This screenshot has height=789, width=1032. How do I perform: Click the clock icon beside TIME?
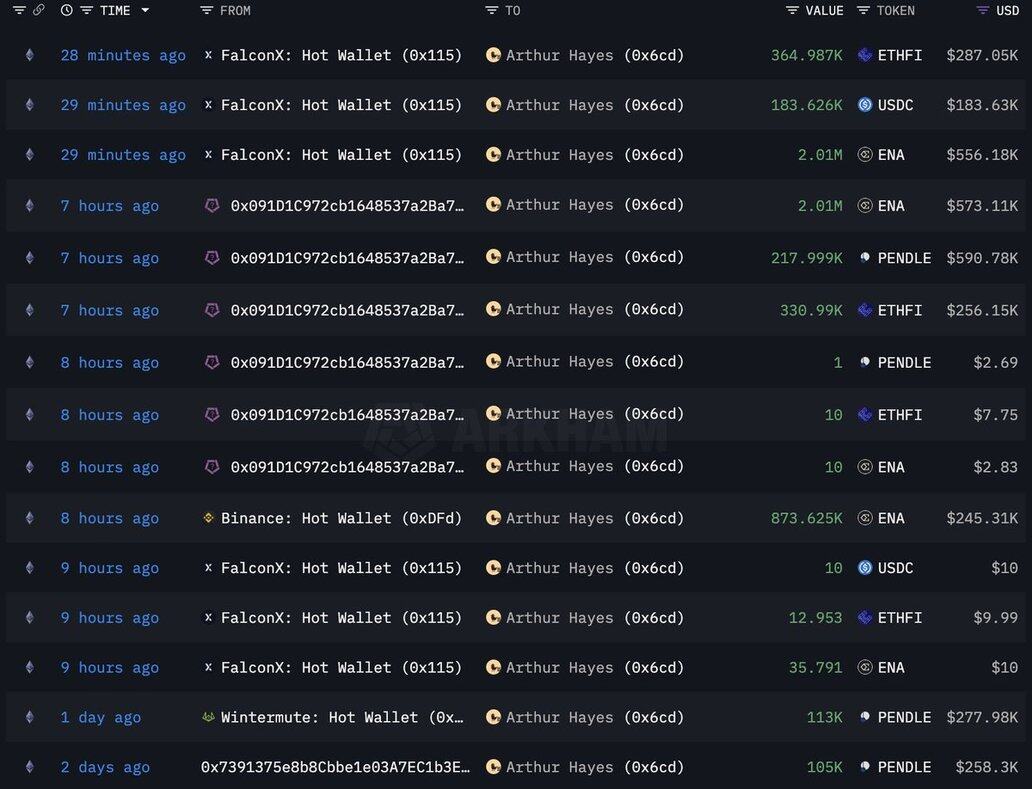click(67, 10)
